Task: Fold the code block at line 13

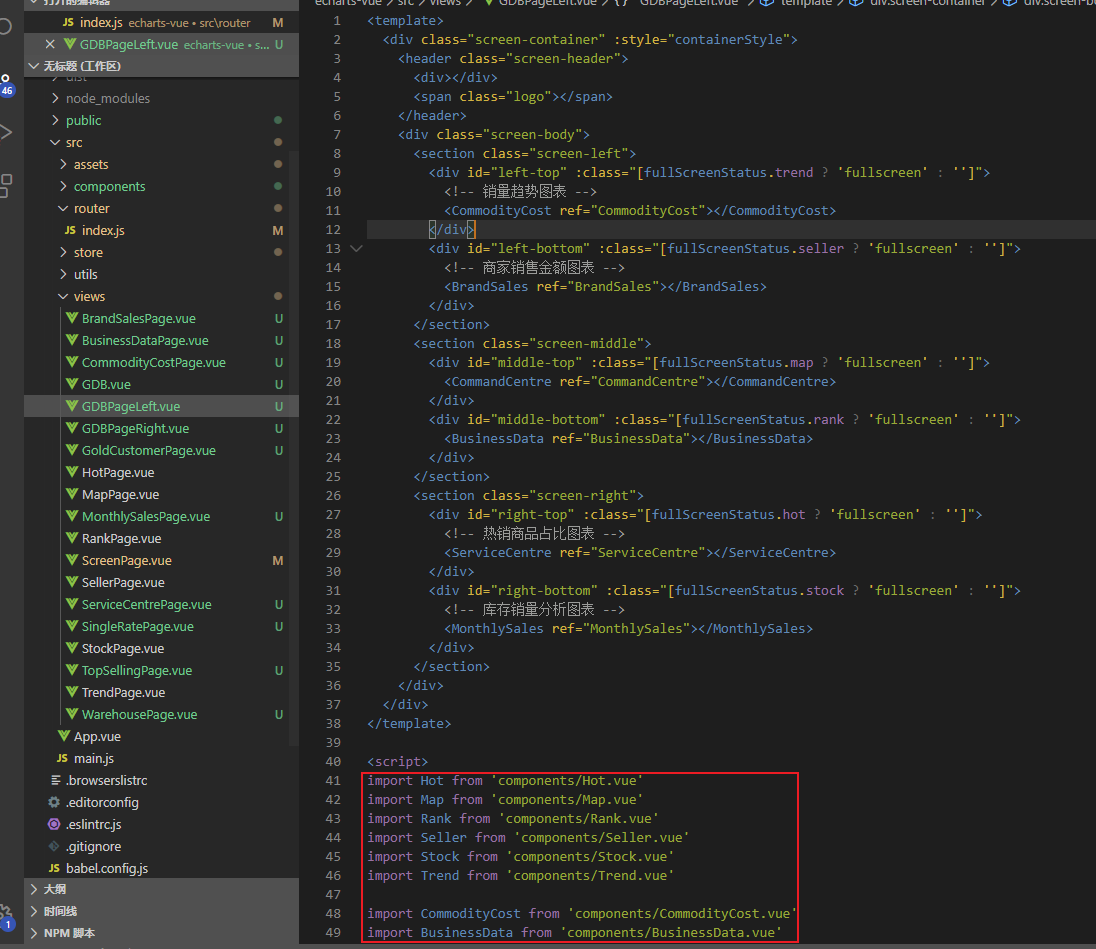Action: tap(356, 249)
